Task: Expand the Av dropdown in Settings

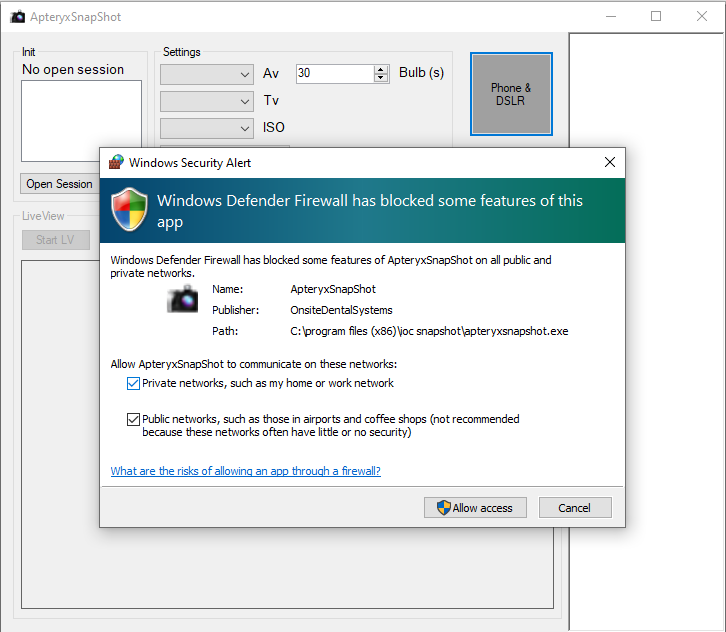Action: (207, 74)
